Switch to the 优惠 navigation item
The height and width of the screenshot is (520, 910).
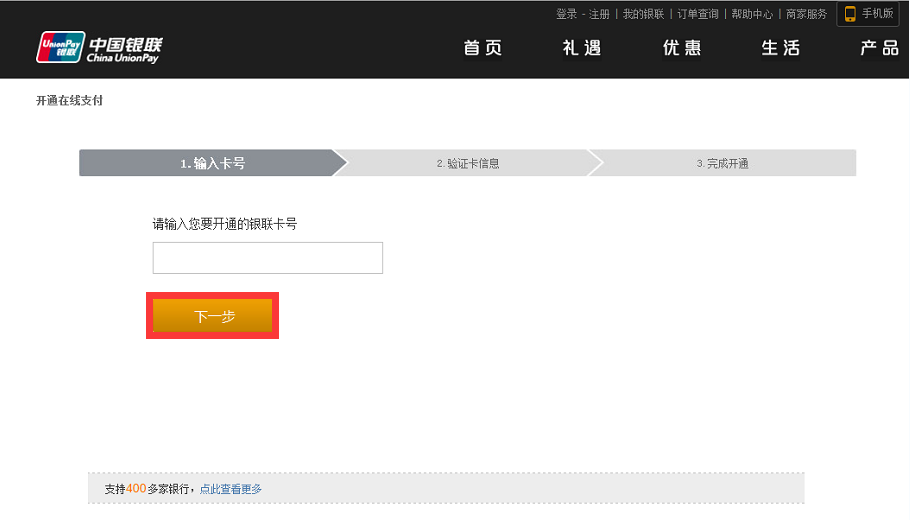click(682, 48)
